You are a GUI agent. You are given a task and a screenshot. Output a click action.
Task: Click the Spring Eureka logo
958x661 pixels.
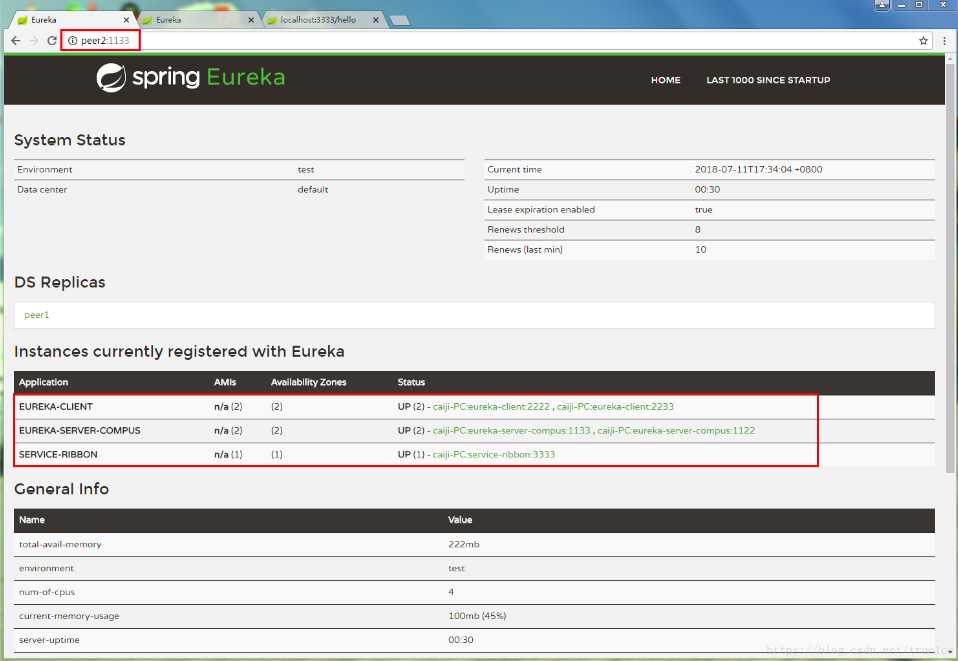[191, 78]
